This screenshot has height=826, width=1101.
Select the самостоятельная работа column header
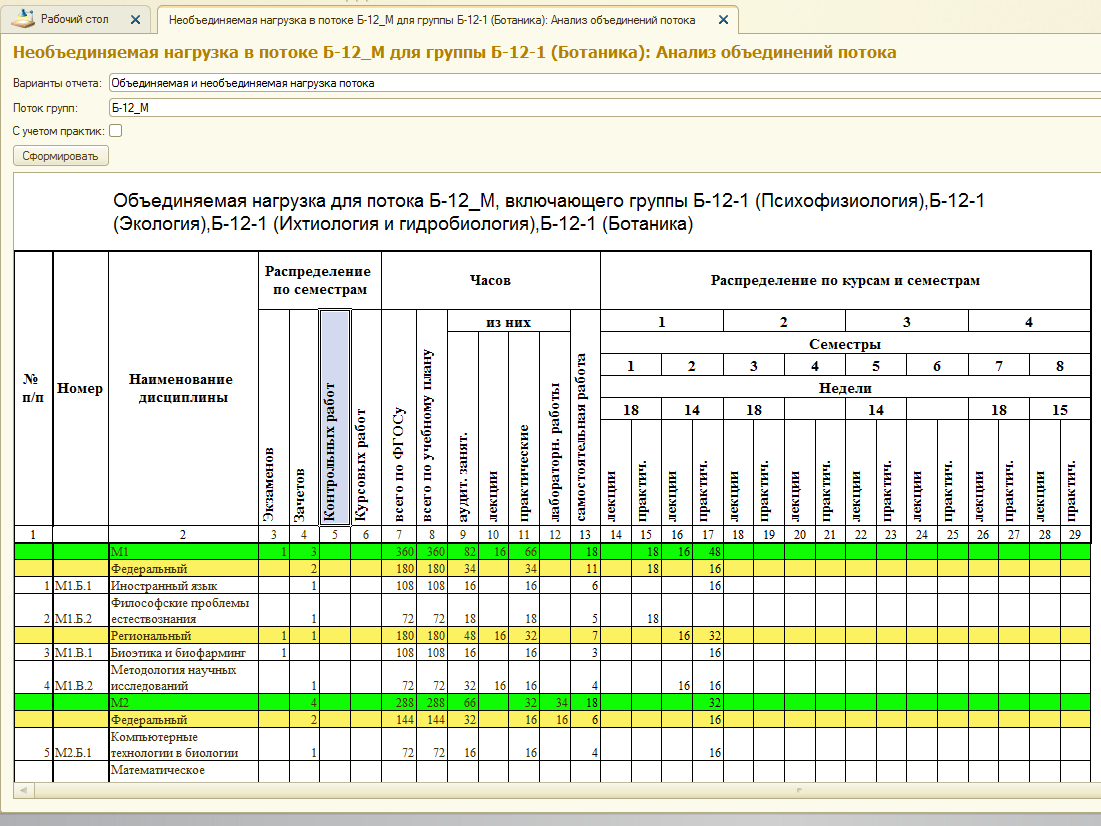pos(585,417)
